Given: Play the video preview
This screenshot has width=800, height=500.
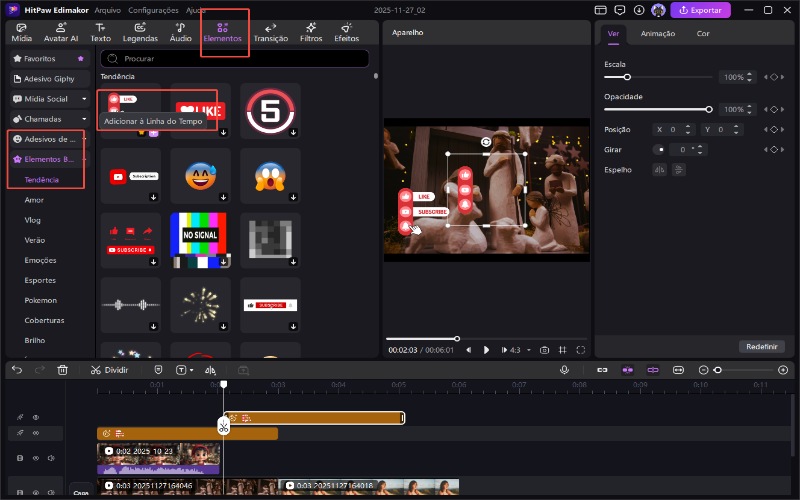Looking at the screenshot, I should click(487, 350).
